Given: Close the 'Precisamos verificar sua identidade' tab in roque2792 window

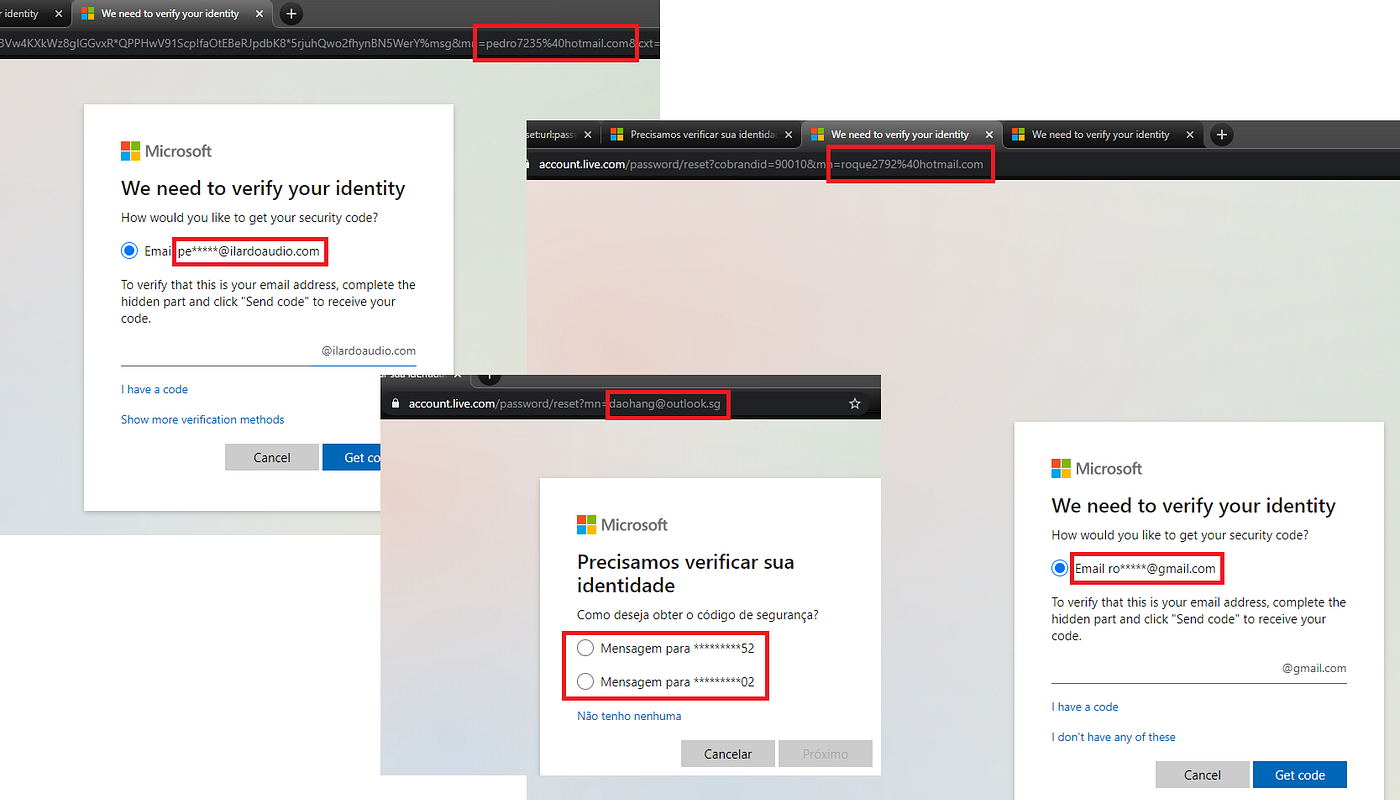Looking at the screenshot, I should pos(789,134).
